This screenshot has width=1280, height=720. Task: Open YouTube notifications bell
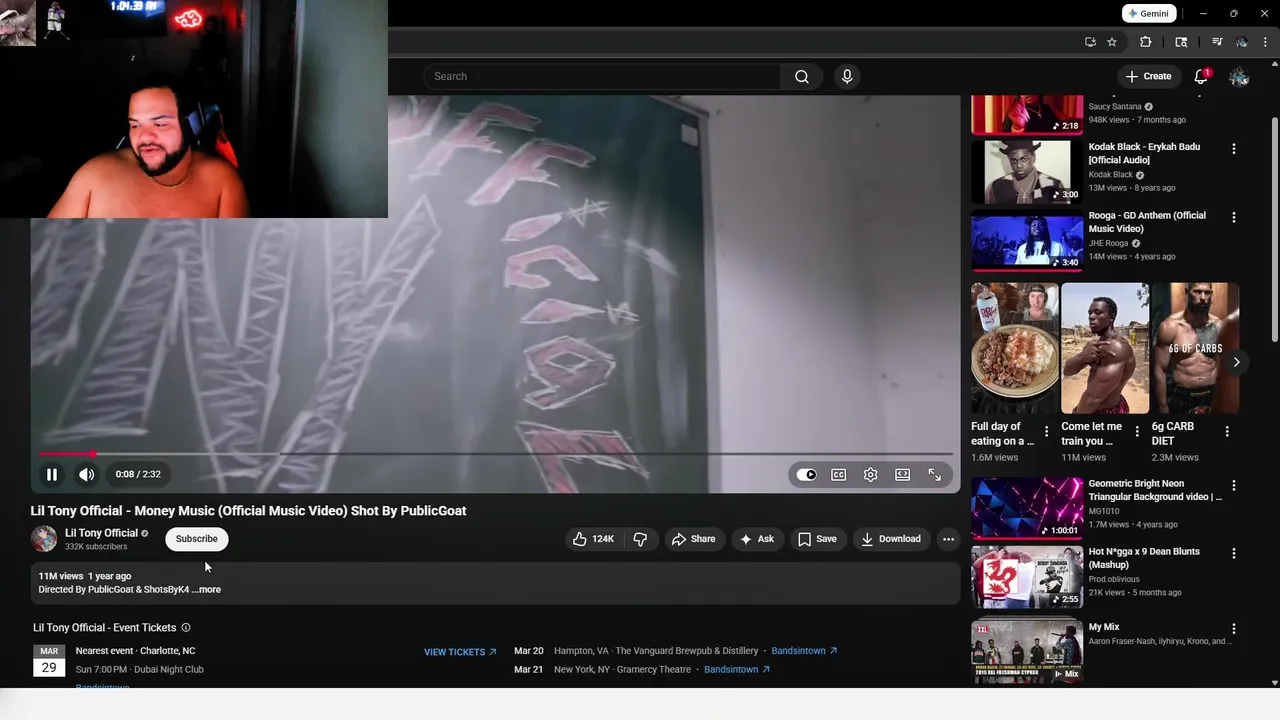1202,76
